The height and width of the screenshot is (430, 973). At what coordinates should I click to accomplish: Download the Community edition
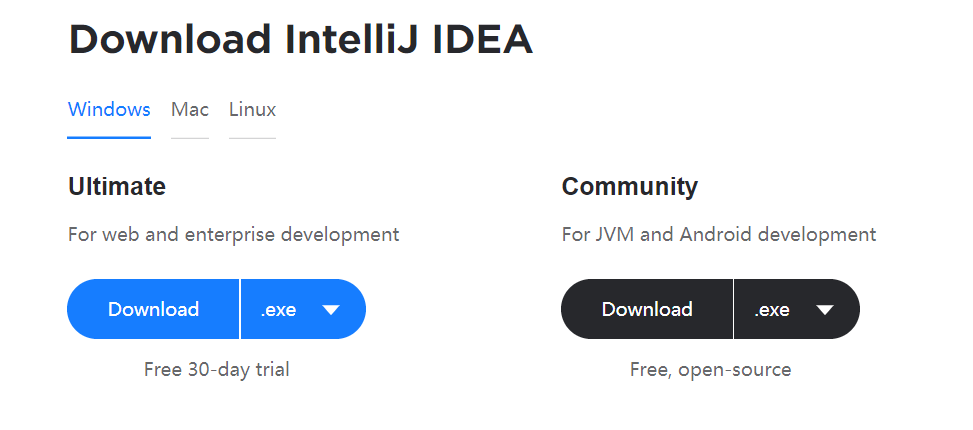647,310
